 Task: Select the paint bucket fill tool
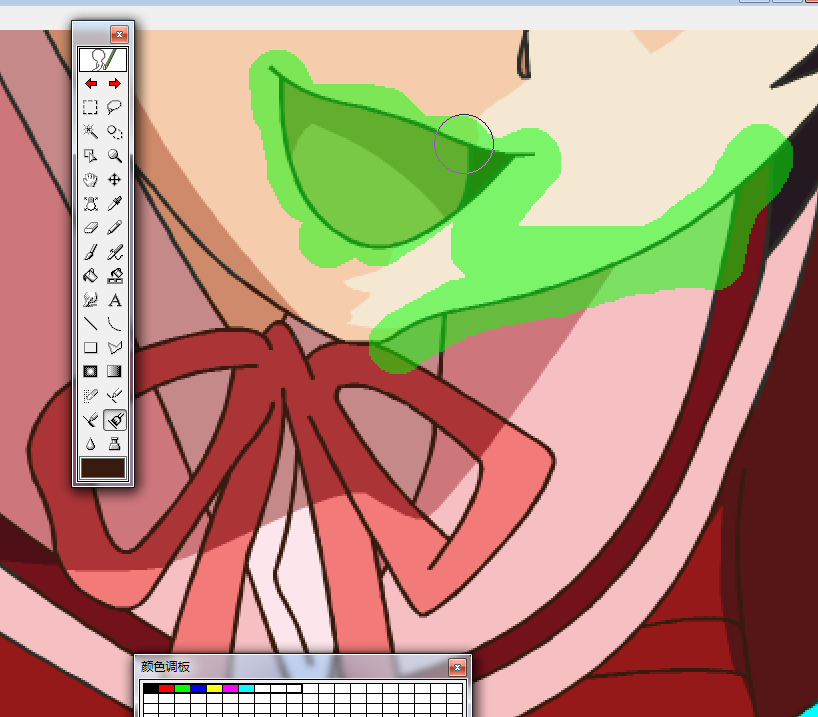pos(90,275)
